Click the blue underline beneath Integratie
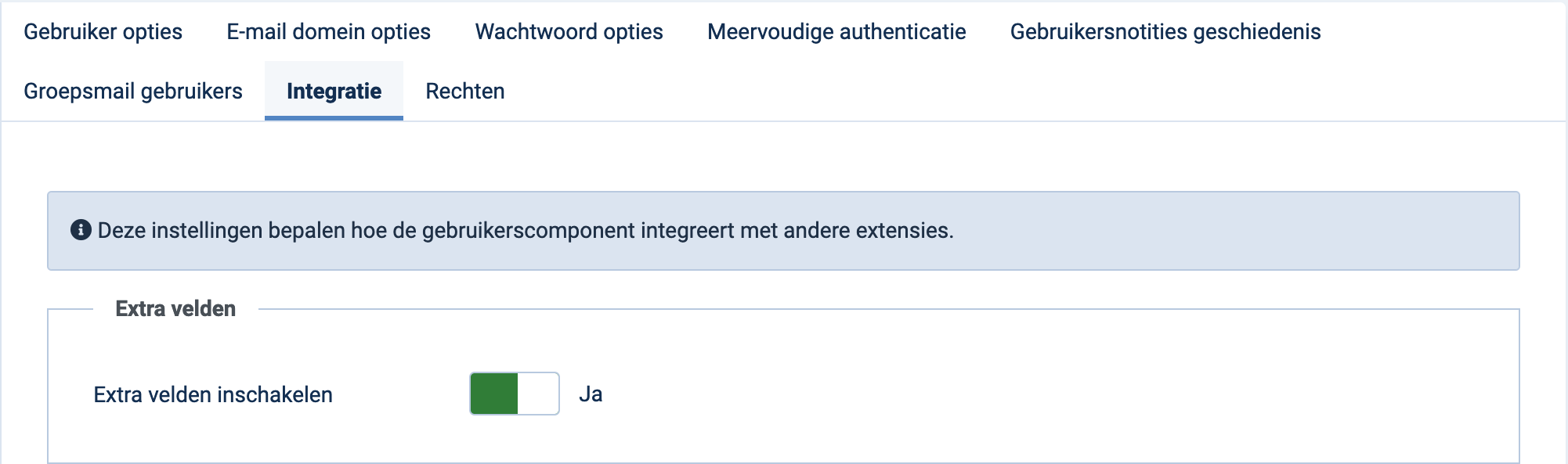Image resolution: width=1568 pixels, height=464 pixels. pos(334,118)
